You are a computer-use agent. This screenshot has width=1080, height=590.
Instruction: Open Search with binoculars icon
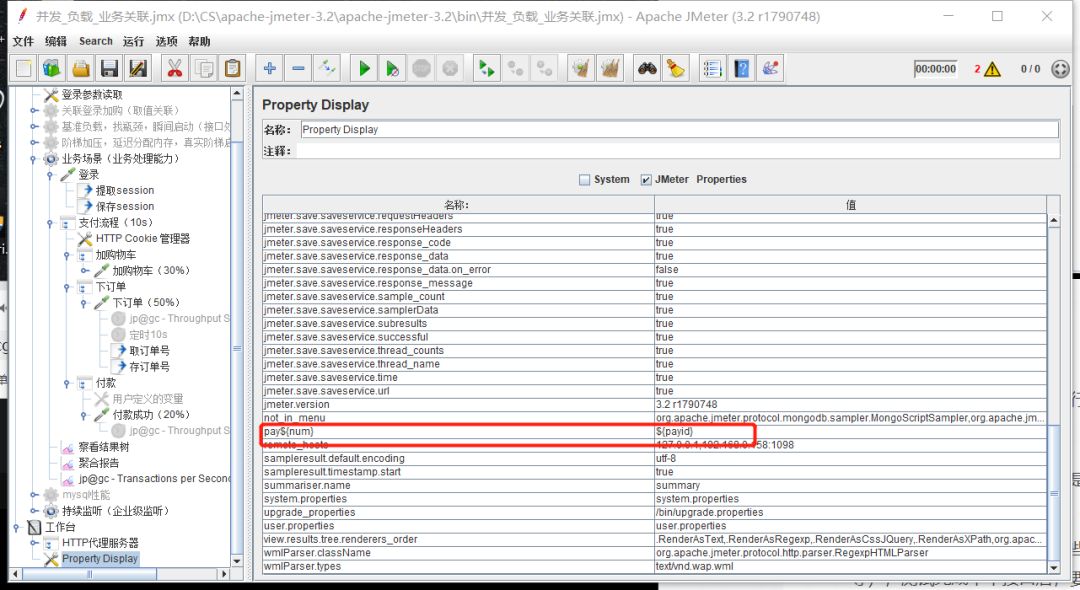point(647,68)
